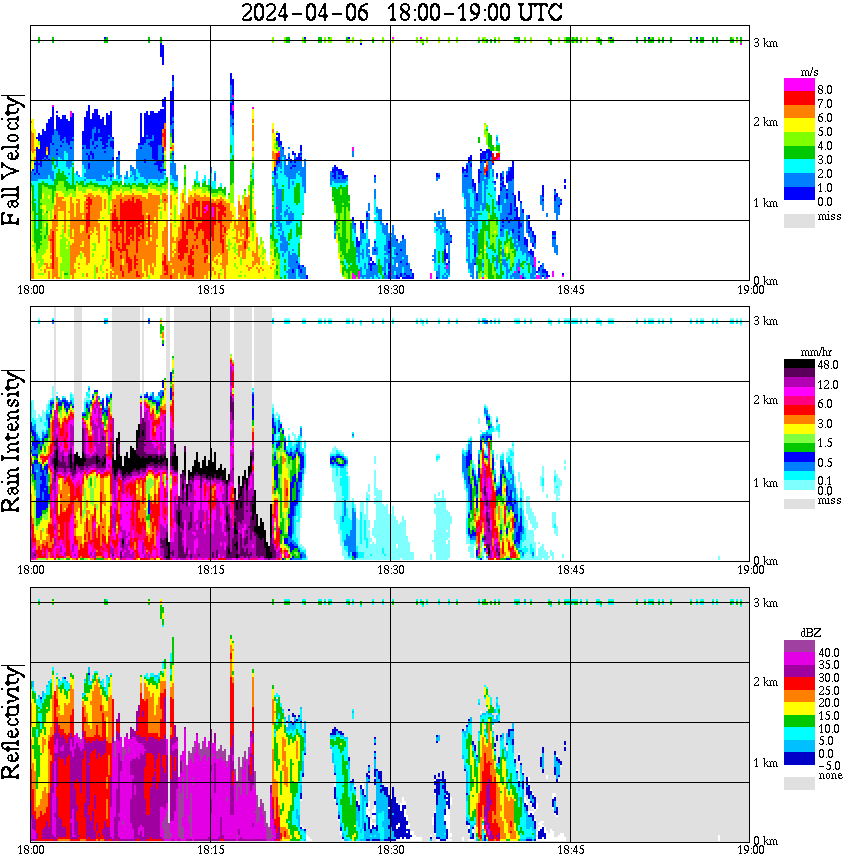
Task: Click the 18:45 time label under Reflectivity
Action: (x=570, y=850)
